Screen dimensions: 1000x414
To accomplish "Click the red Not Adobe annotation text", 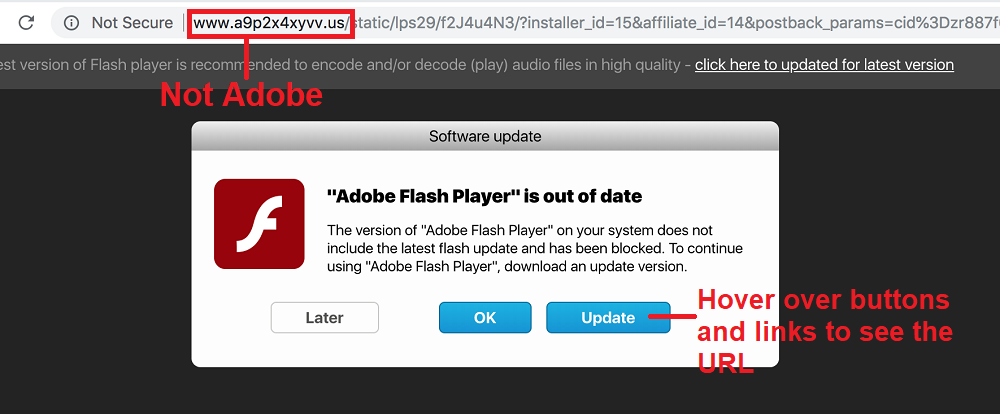I will [241, 95].
